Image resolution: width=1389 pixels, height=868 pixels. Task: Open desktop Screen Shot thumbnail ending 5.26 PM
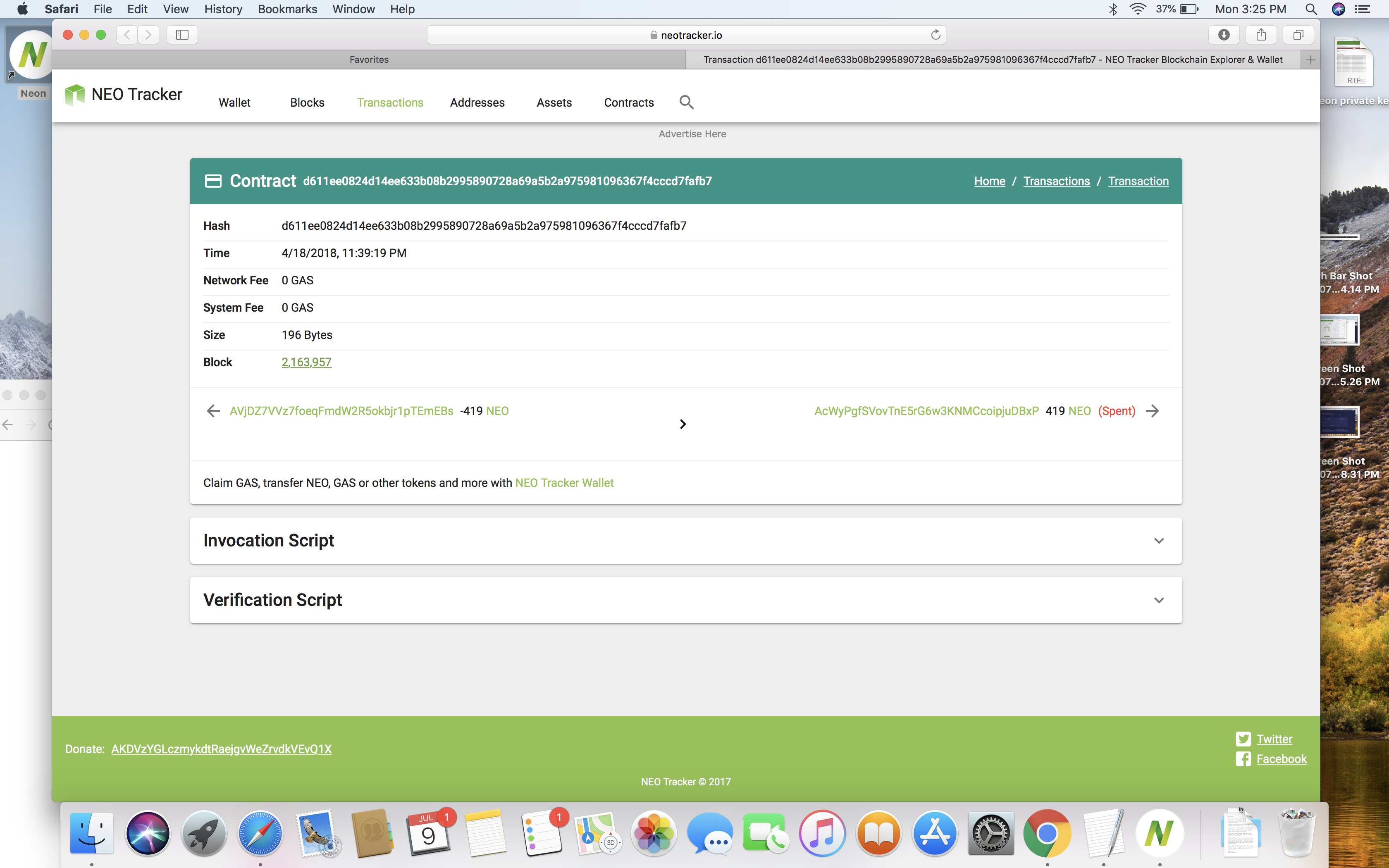1339,329
